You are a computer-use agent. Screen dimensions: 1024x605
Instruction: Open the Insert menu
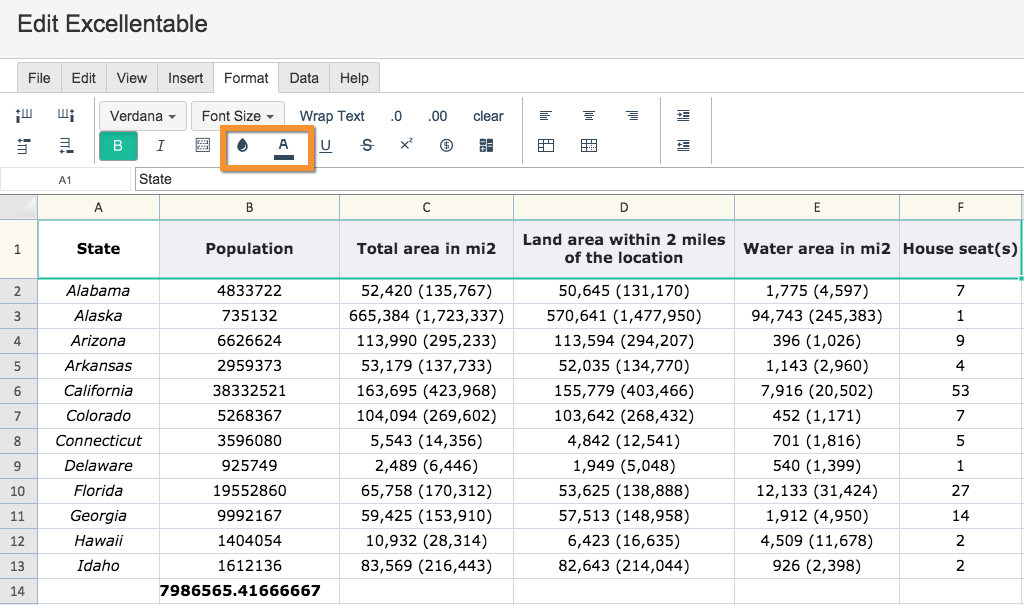click(185, 78)
